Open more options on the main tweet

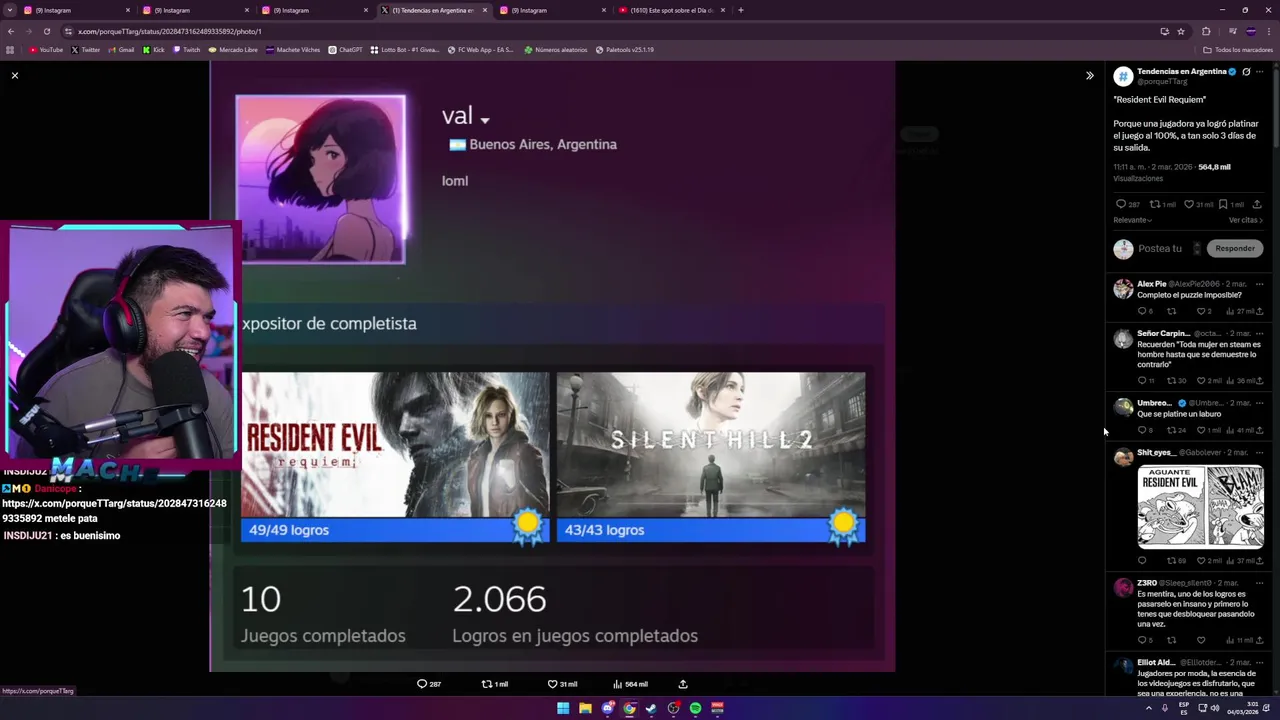1260,72
